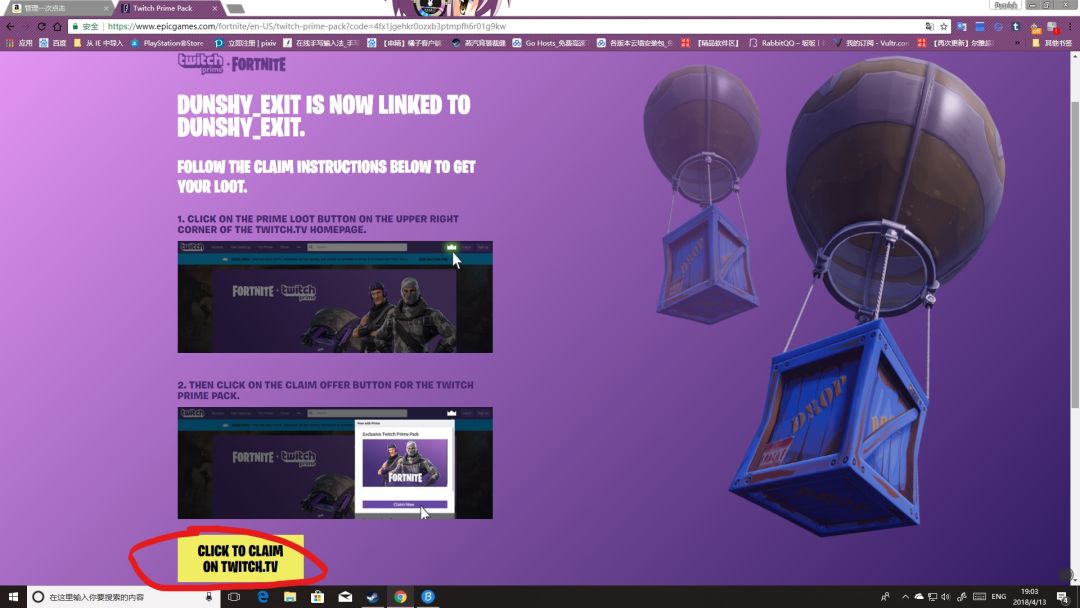Open the pixiv bookmark
The height and width of the screenshot is (608, 1080).
coord(245,43)
